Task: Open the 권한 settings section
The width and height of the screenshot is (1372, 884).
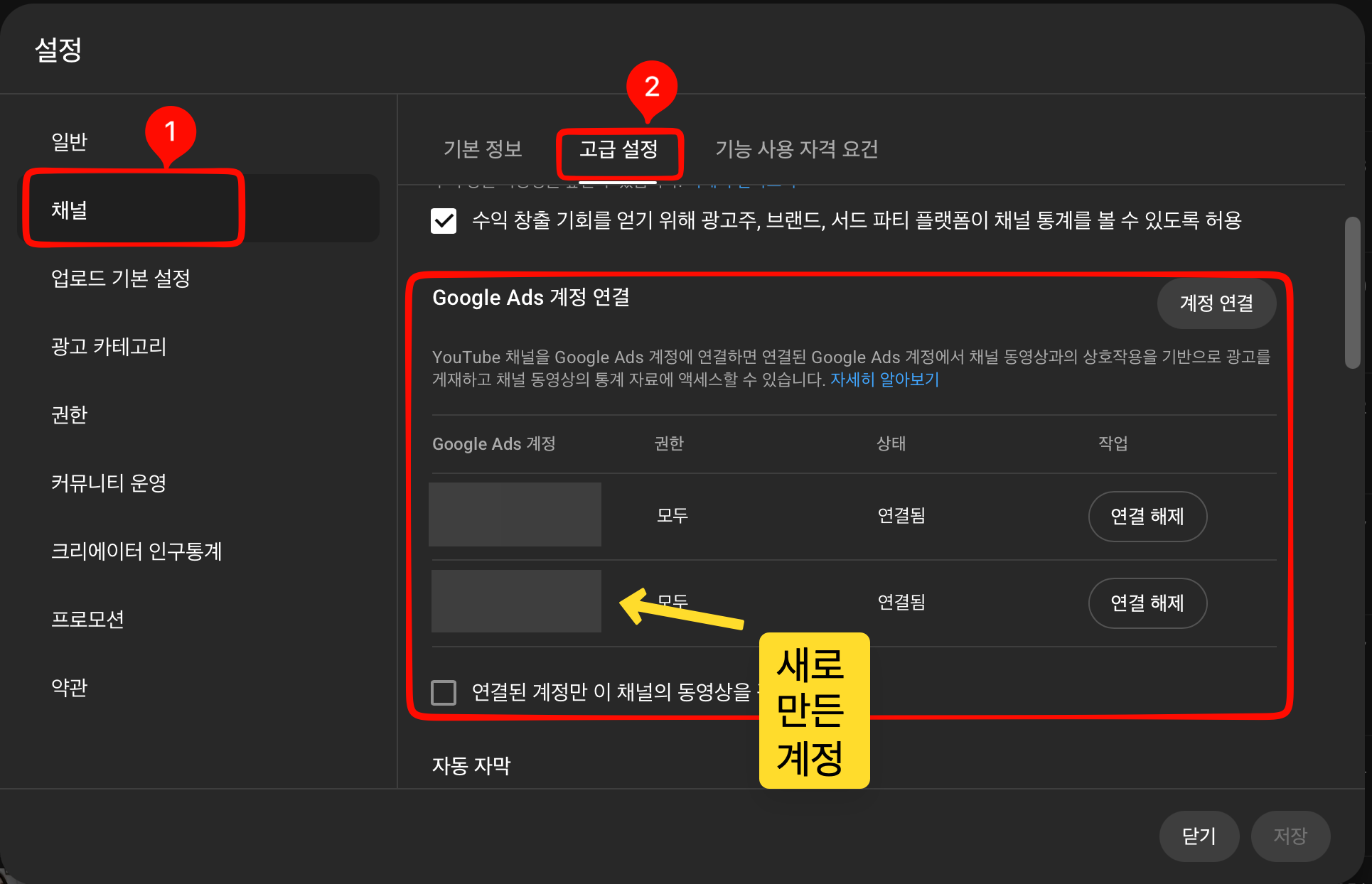Action: 69,414
